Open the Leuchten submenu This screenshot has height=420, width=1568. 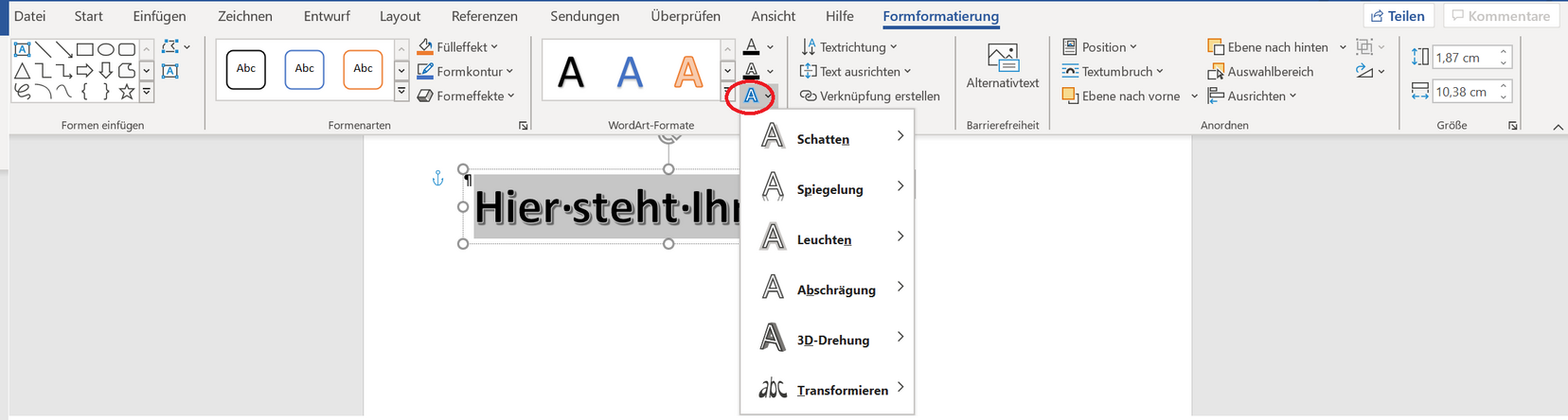(828, 237)
